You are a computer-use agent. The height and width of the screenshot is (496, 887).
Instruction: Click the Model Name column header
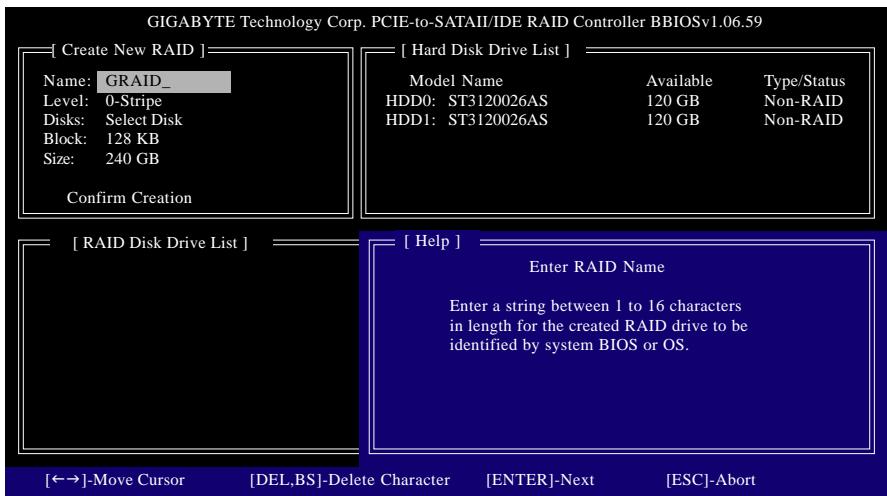(456, 81)
